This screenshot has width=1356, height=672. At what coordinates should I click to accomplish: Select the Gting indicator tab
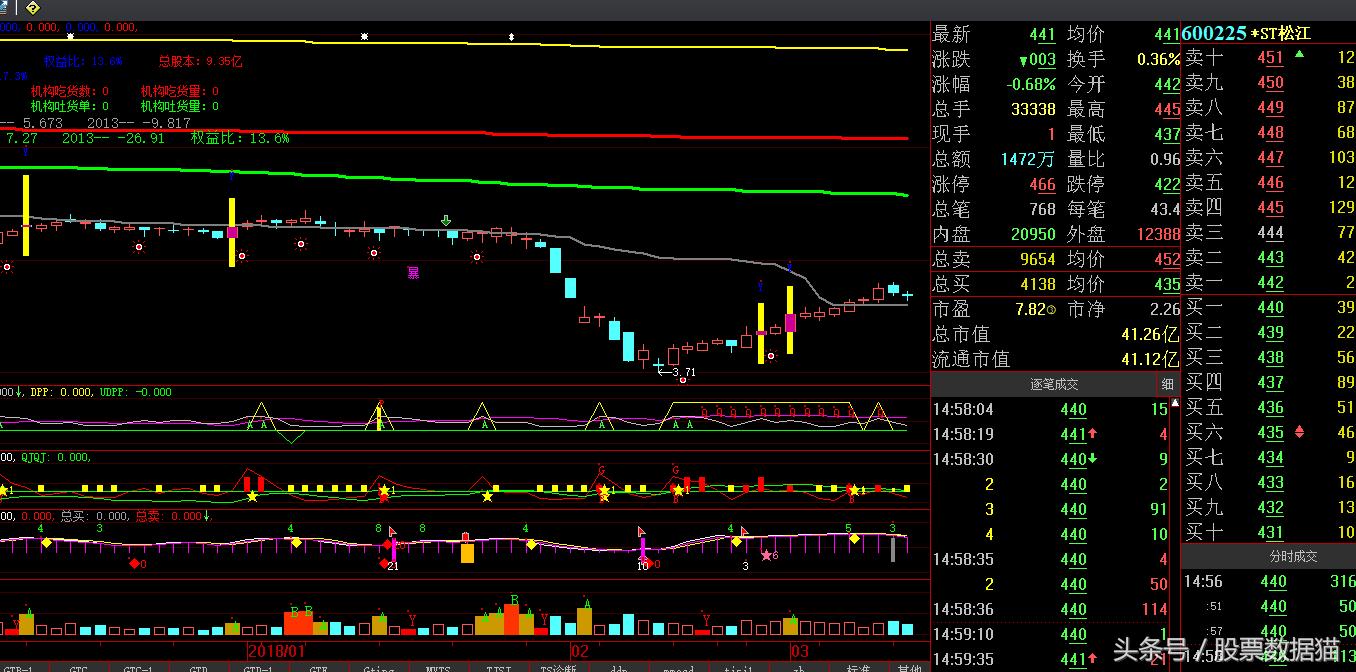[x=378, y=668]
